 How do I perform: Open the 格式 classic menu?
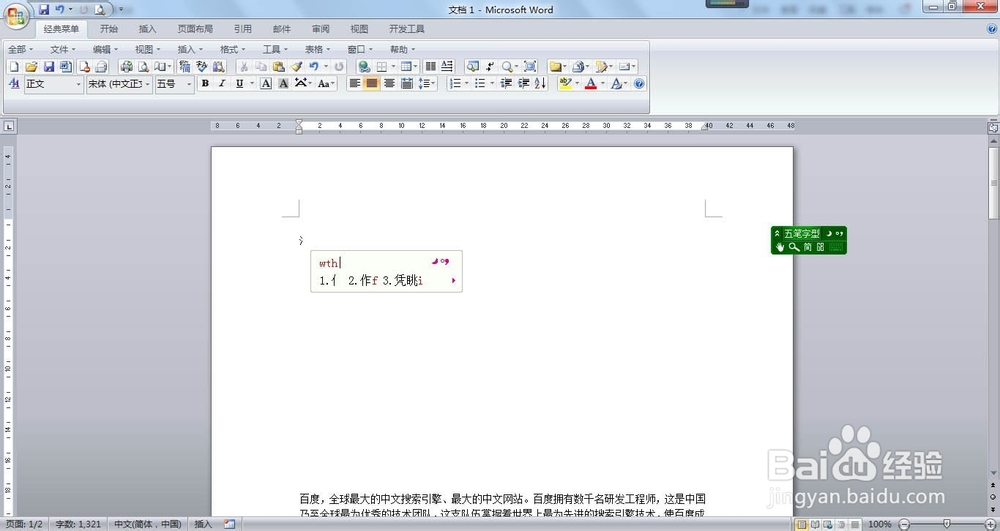click(232, 49)
